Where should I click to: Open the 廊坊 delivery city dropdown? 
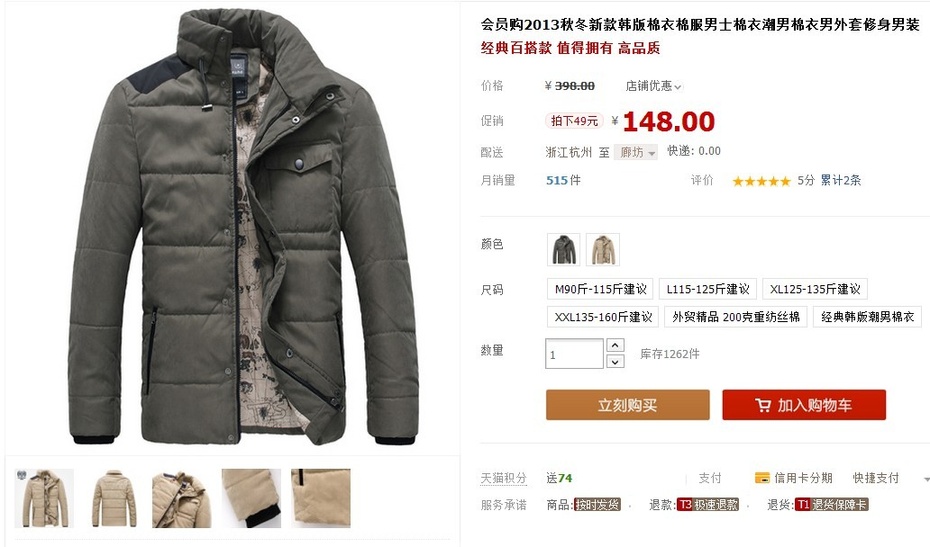tap(635, 152)
